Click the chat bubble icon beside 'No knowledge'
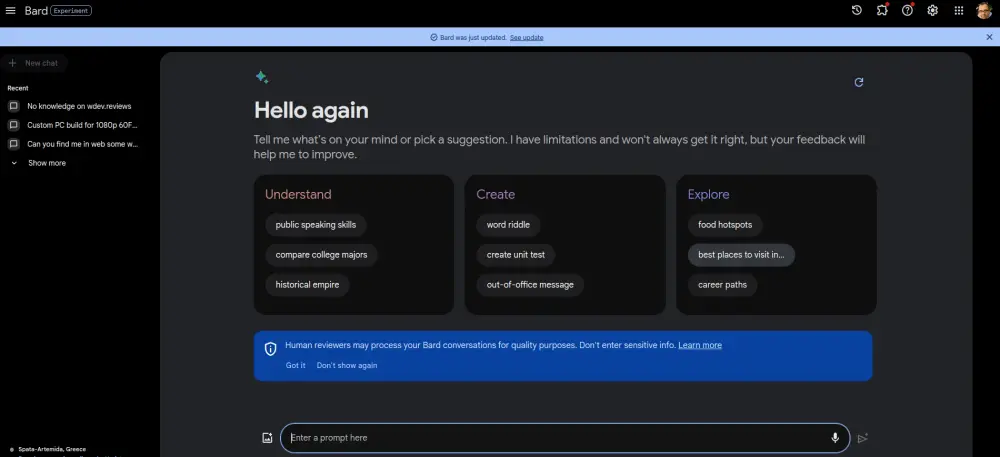Screen dimensions: 1000x457 [x=13, y=106]
